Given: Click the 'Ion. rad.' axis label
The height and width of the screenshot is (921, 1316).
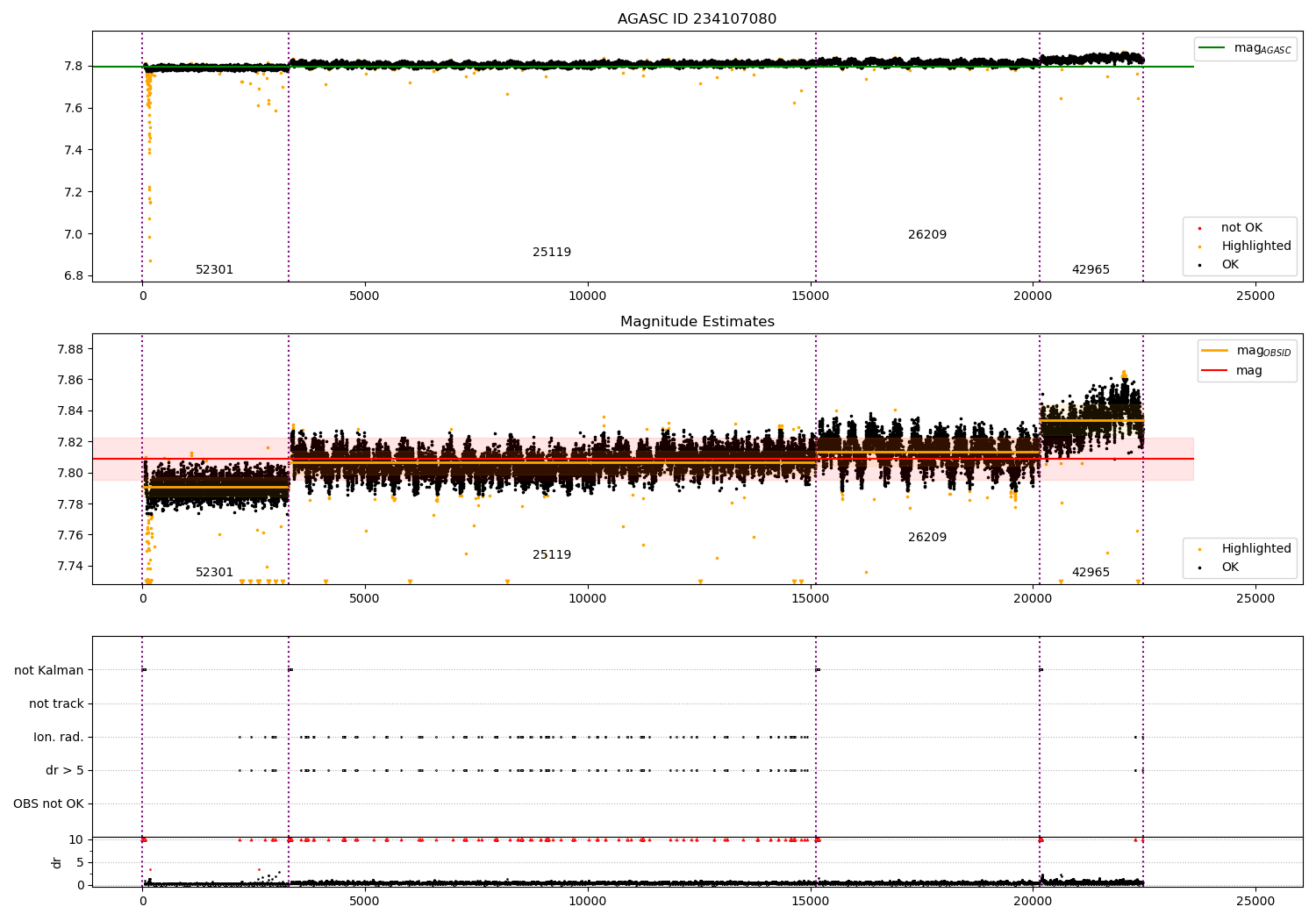Looking at the screenshot, I should click(x=59, y=738).
